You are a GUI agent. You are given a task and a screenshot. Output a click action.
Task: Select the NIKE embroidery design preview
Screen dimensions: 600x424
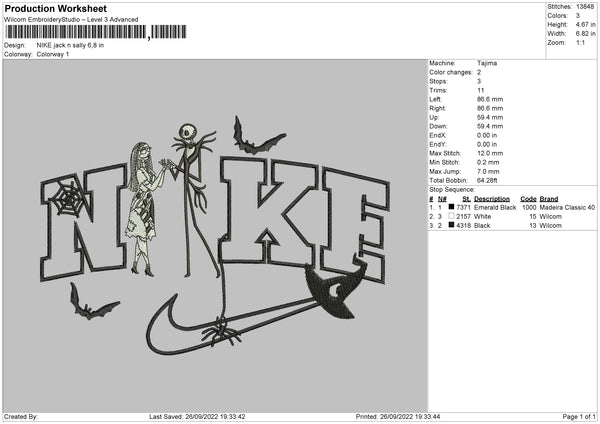(215, 236)
